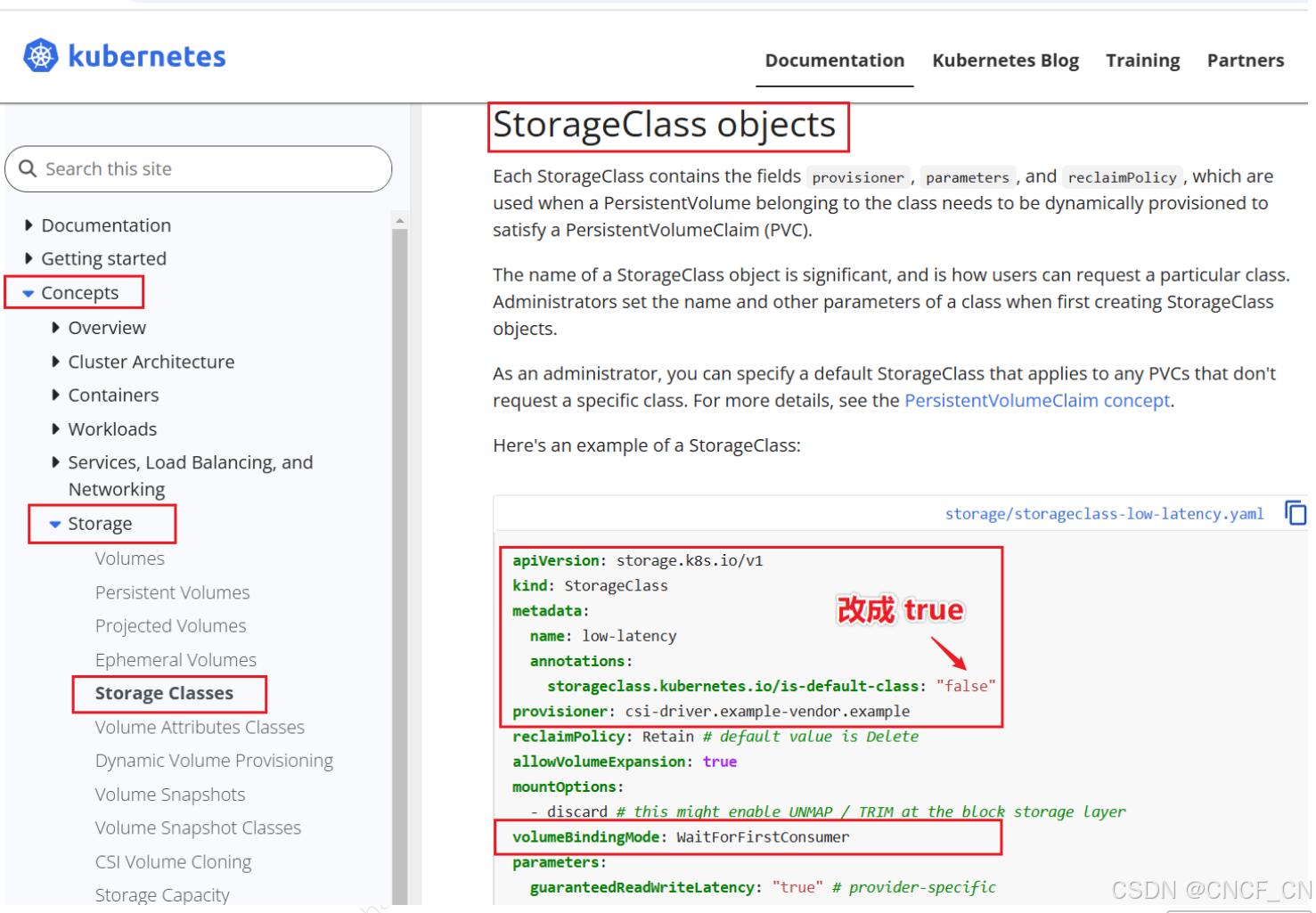Click the low-latency name value
This screenshot has height=913, width=1316.
coord(629,636)
